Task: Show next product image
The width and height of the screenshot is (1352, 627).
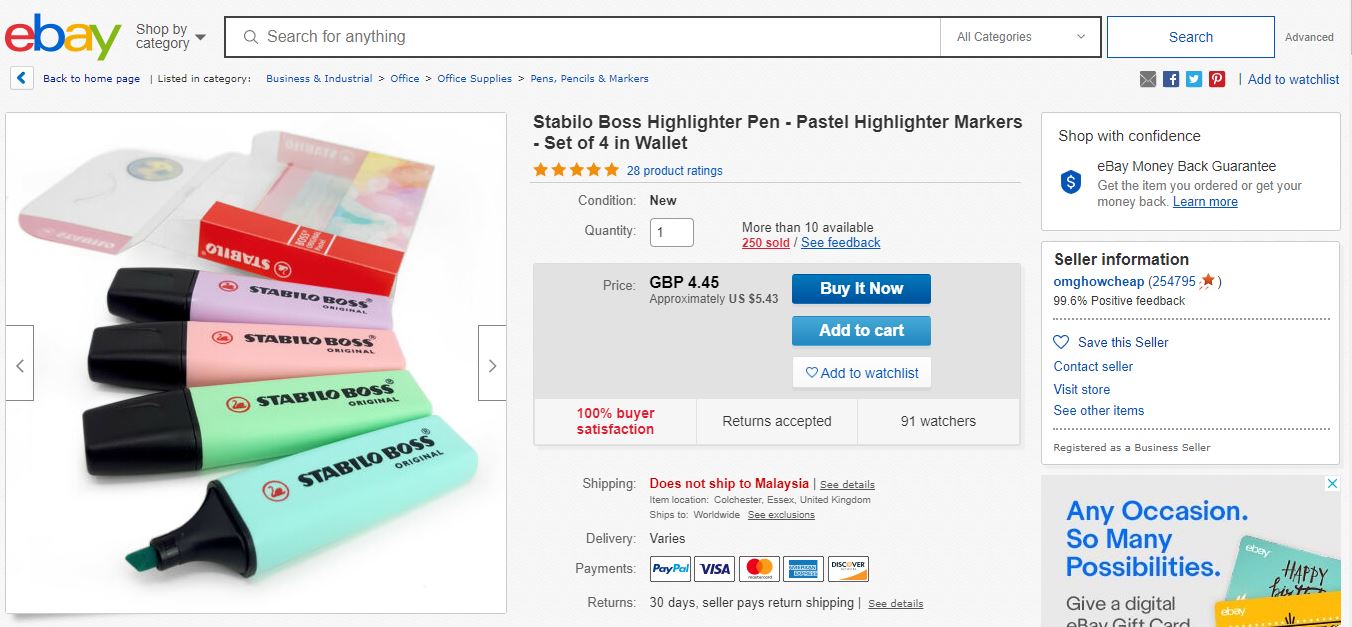Action: 492,363
